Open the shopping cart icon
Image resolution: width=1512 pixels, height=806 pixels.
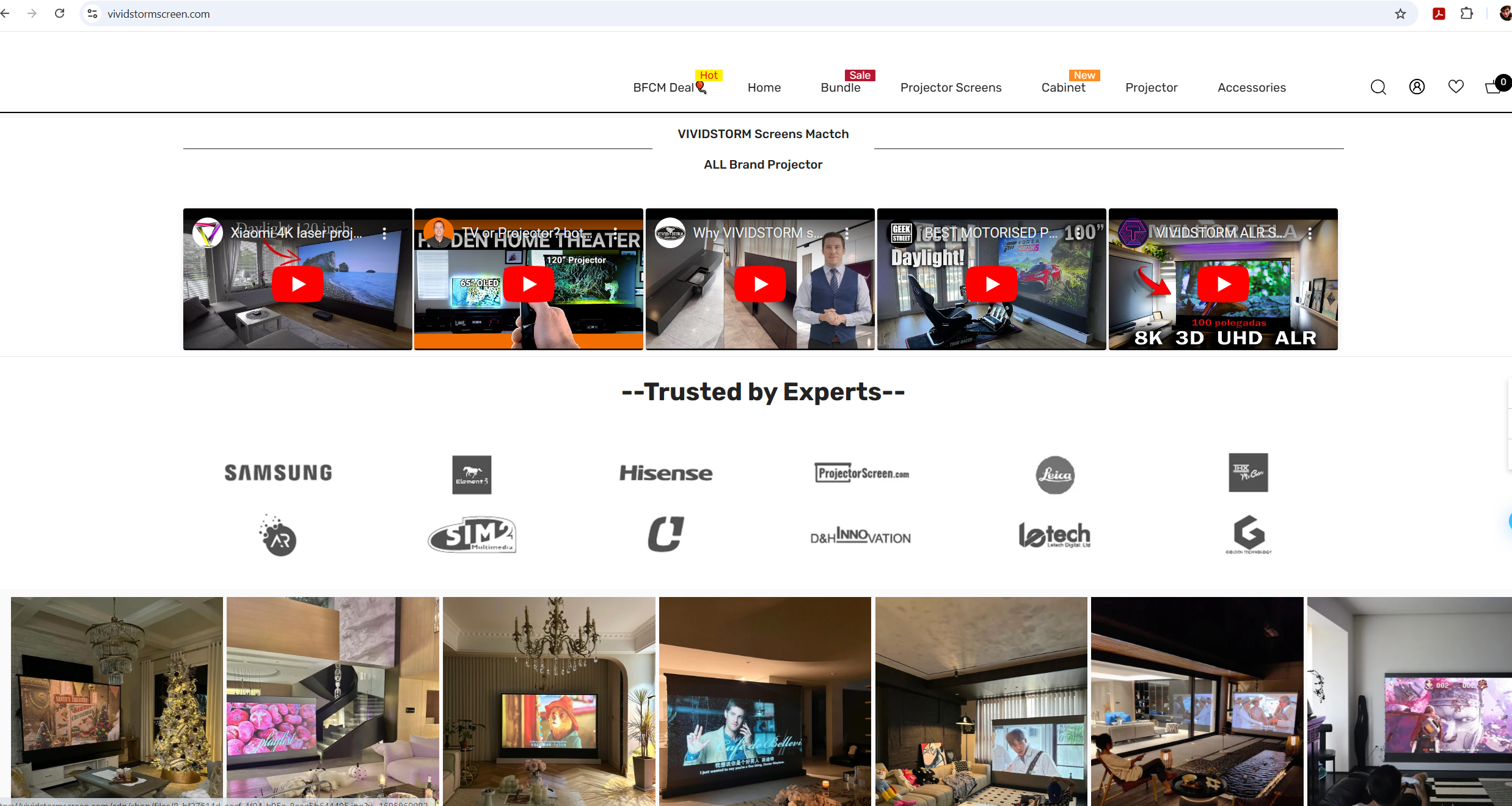[x=1493, y=87]
